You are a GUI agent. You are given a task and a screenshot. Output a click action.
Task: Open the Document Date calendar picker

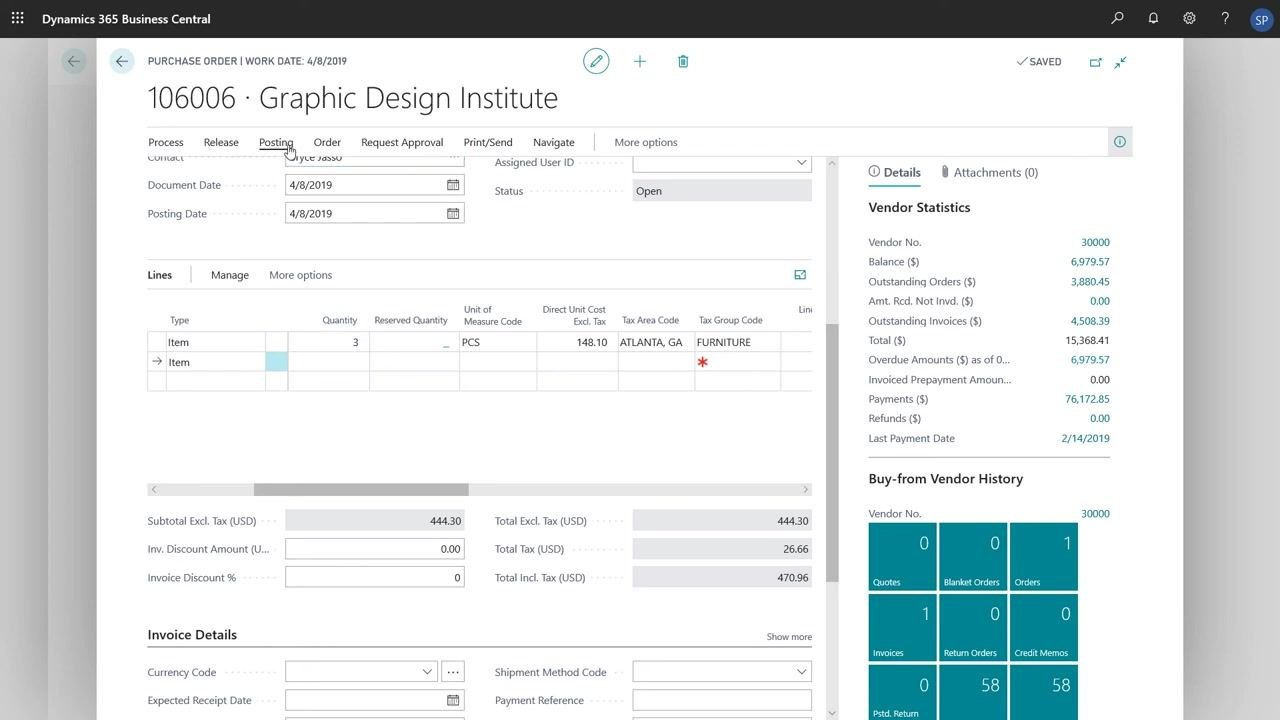tap(453, 185)
